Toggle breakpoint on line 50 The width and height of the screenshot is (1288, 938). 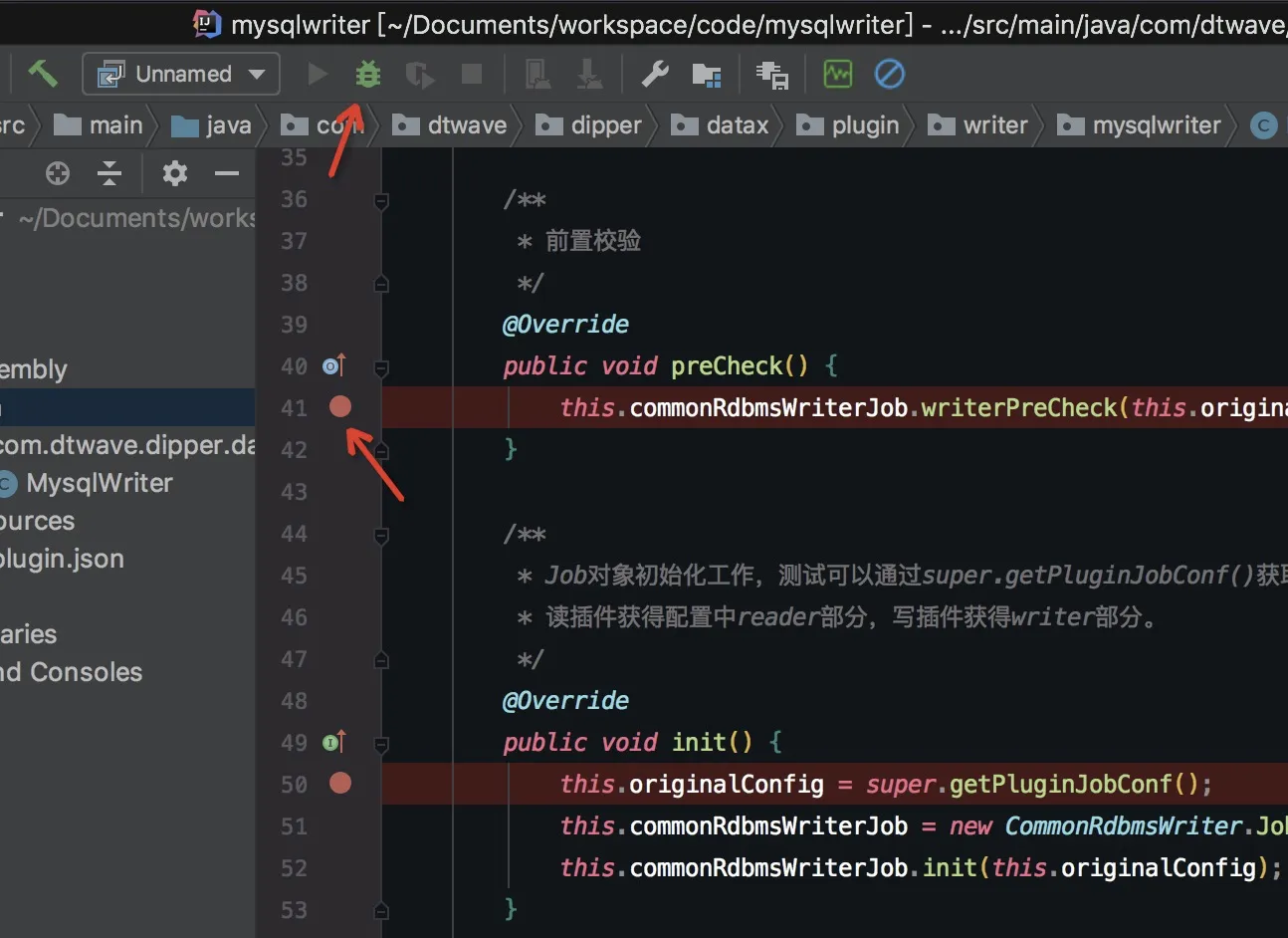(340, 783)
